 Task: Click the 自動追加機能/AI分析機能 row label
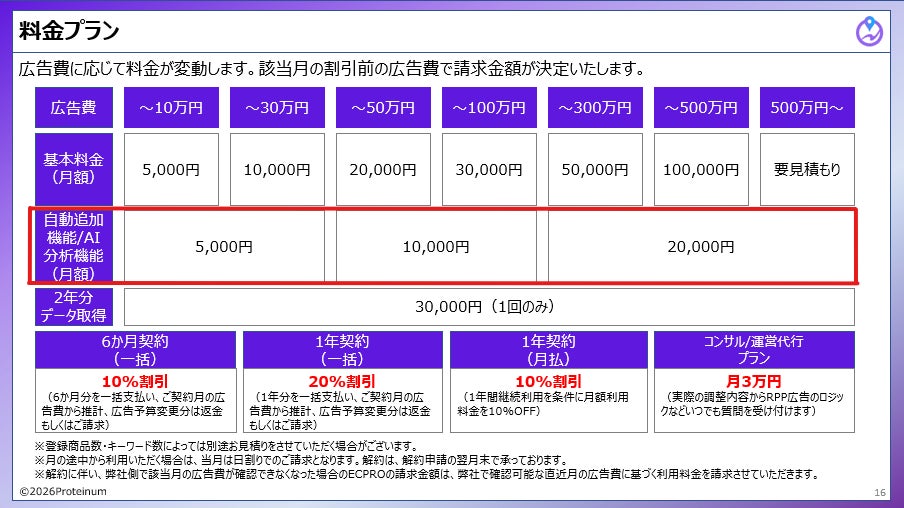coord(74,246)
